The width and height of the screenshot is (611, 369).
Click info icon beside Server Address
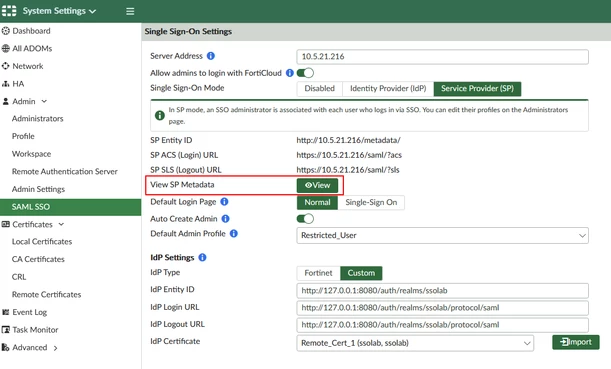coord(211,56)
